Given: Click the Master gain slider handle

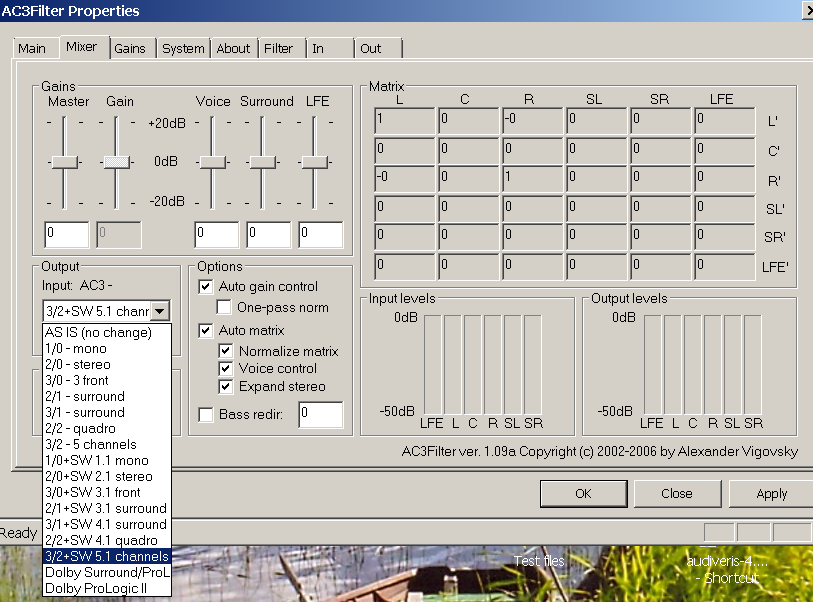Looking at the screenshot, I should pyautogui.click(x=65, y=162).
